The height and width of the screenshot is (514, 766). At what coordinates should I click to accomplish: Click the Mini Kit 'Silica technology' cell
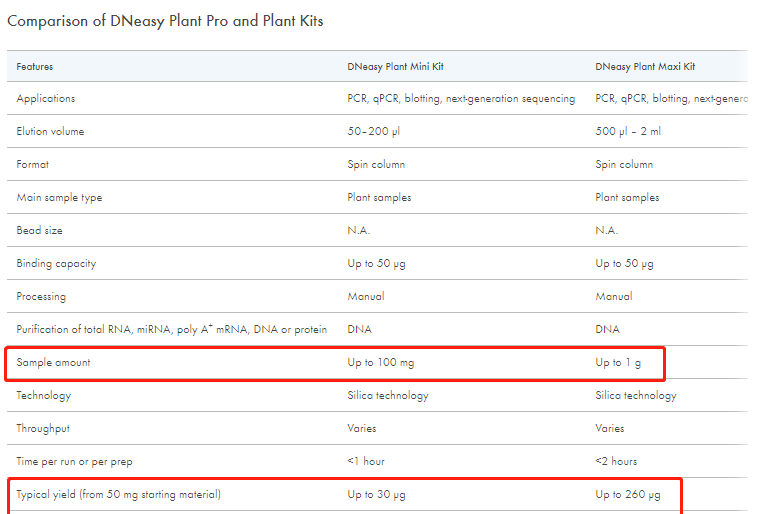tap(388, 396)
